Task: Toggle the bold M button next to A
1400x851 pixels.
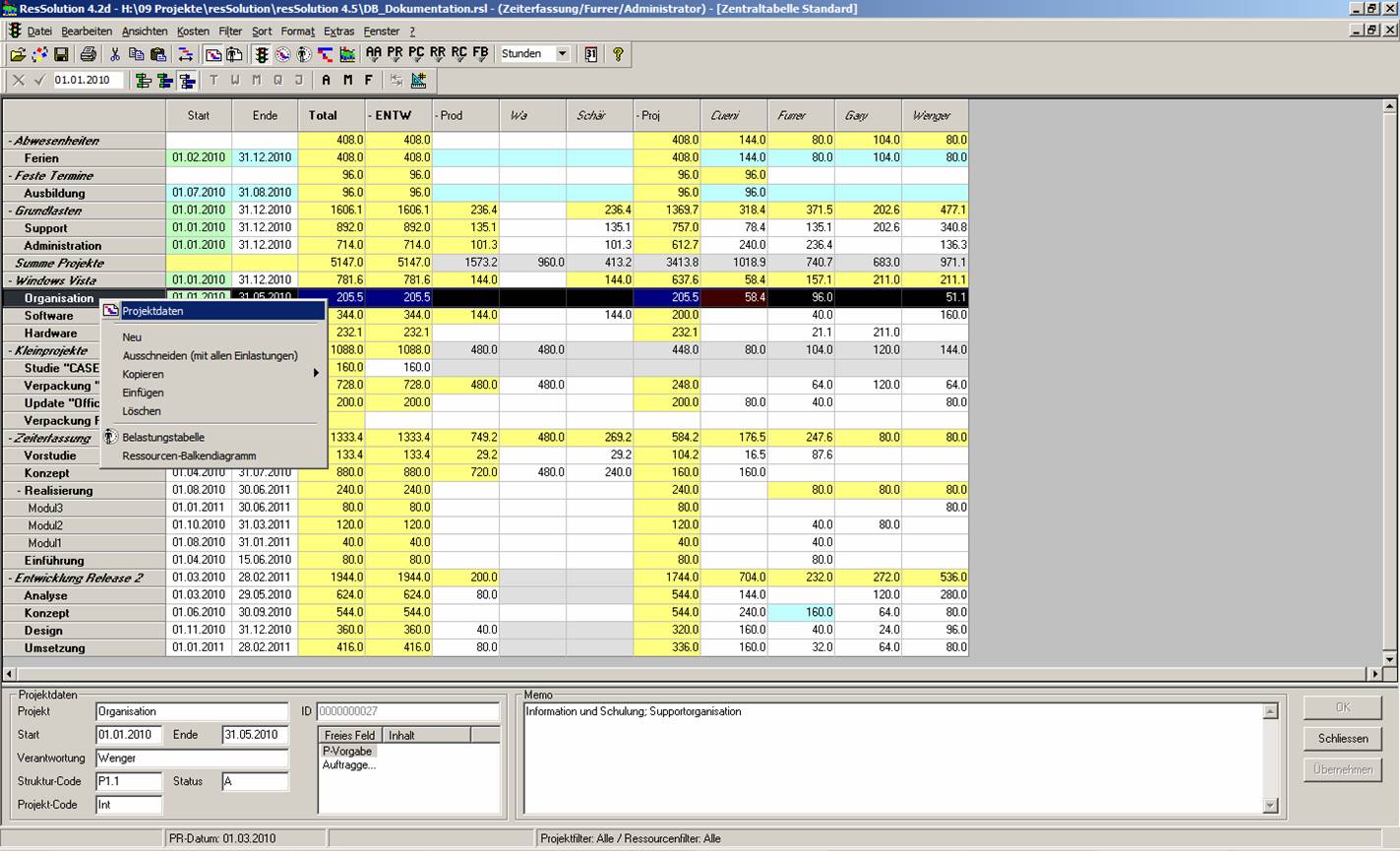Action: coord(347,81)
